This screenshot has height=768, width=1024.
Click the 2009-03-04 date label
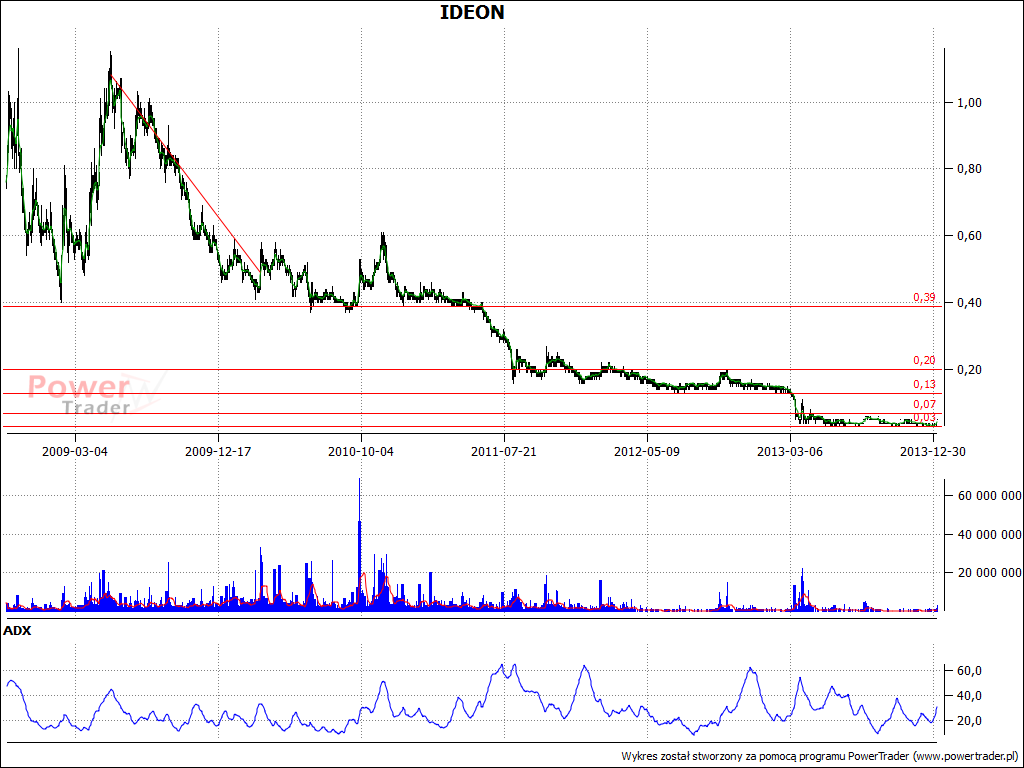tap(75, 451)
